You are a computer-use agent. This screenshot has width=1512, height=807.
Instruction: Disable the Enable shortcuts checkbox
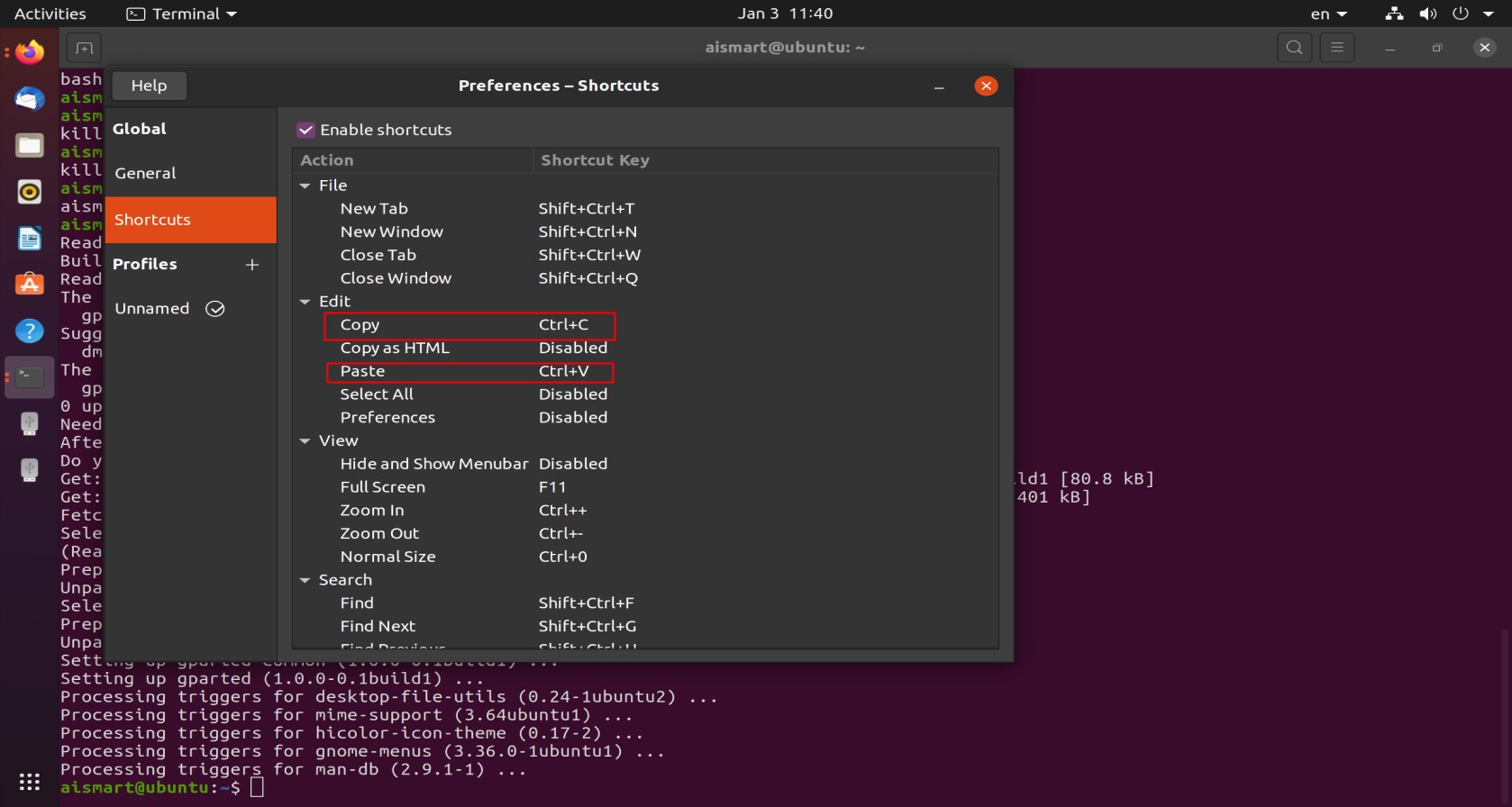pyautogui.click(x=306, y=131)
